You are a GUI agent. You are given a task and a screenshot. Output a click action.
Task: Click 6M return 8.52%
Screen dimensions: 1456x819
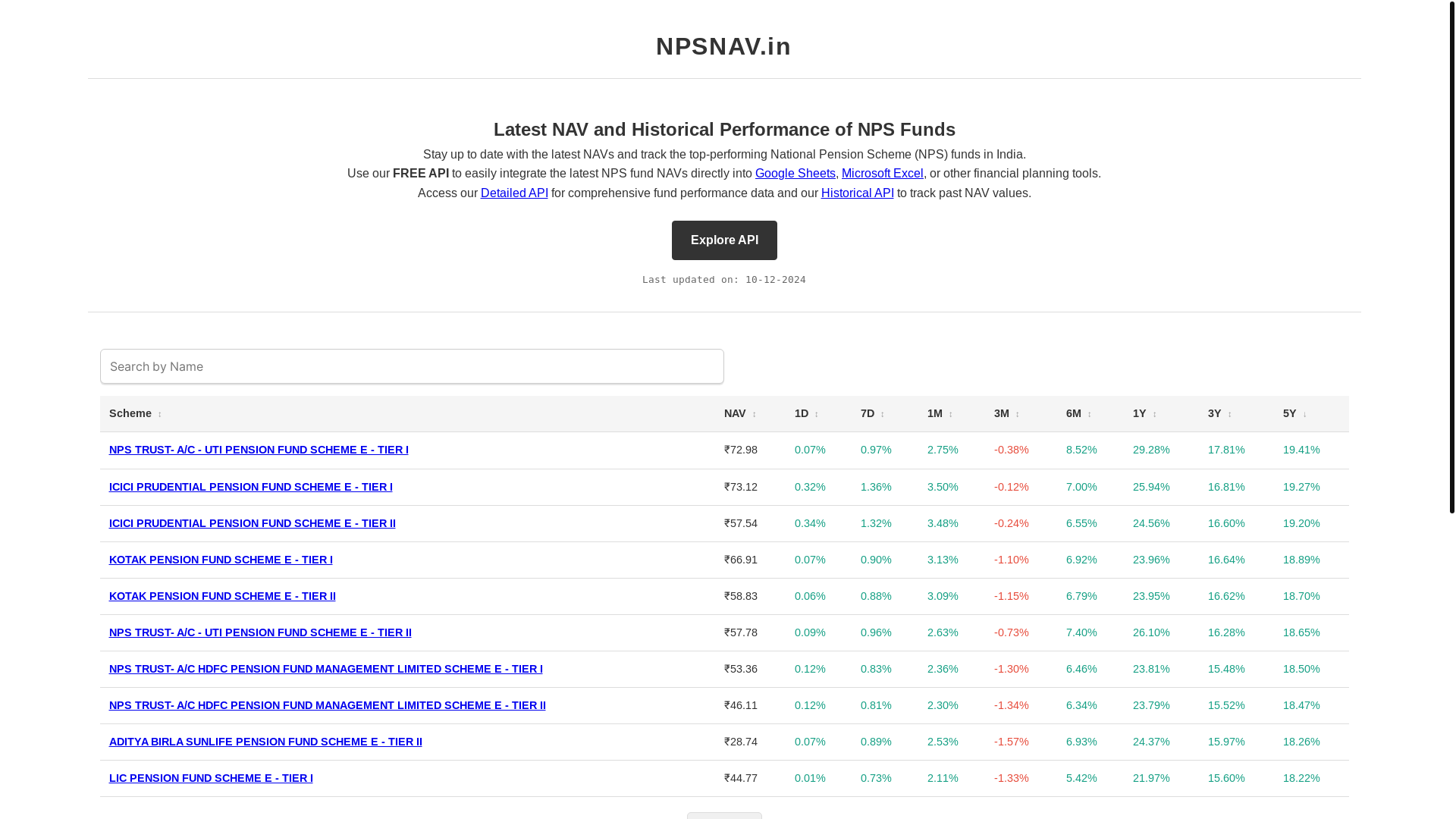(x=1081, y=450)
